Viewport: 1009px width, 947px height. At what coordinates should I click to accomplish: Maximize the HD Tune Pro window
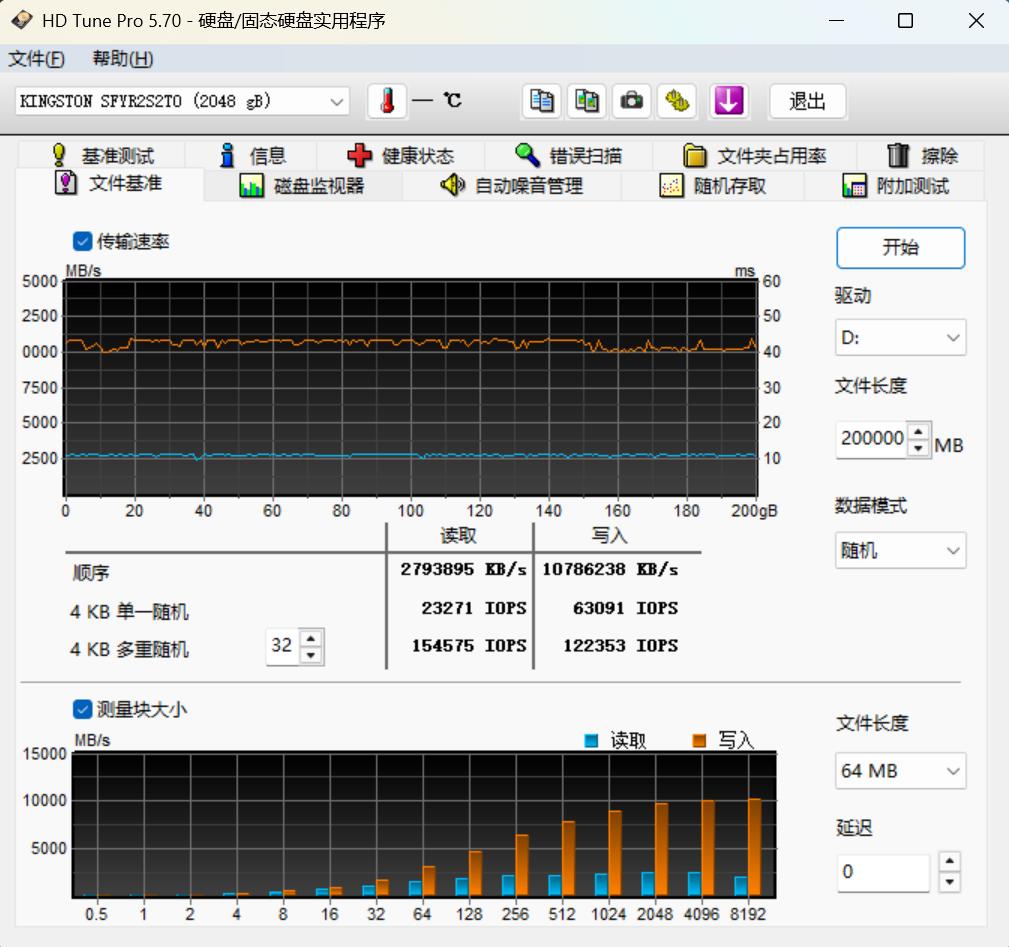[x=905, y=21]
